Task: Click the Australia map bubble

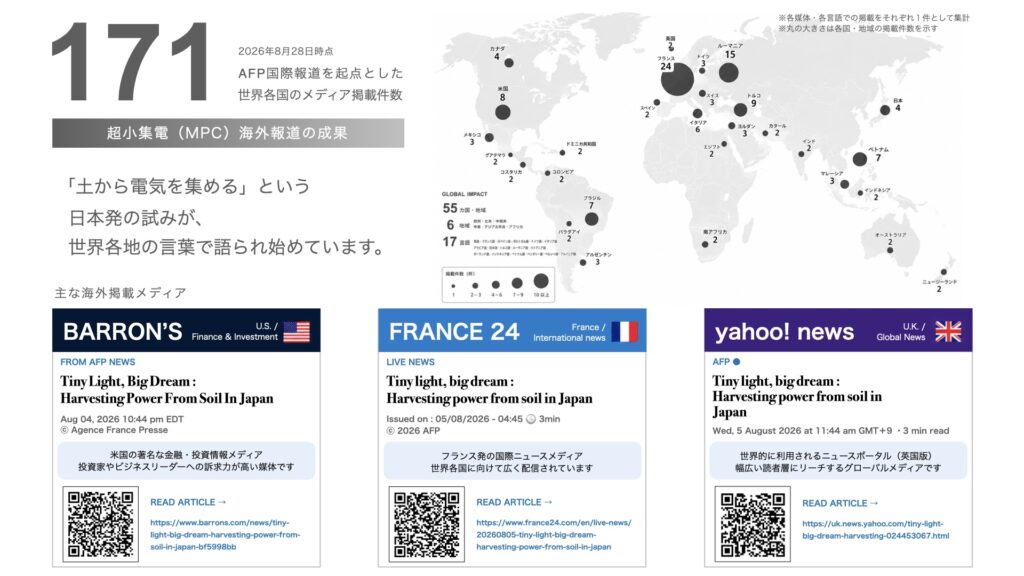Action: pyautogui.click(x=889, y=250)
